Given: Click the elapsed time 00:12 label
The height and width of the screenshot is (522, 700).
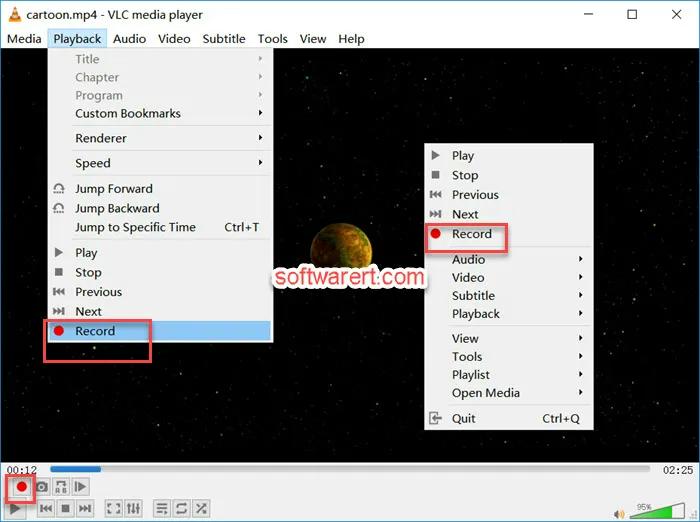Looking at the screenshot, I should 22,470.
